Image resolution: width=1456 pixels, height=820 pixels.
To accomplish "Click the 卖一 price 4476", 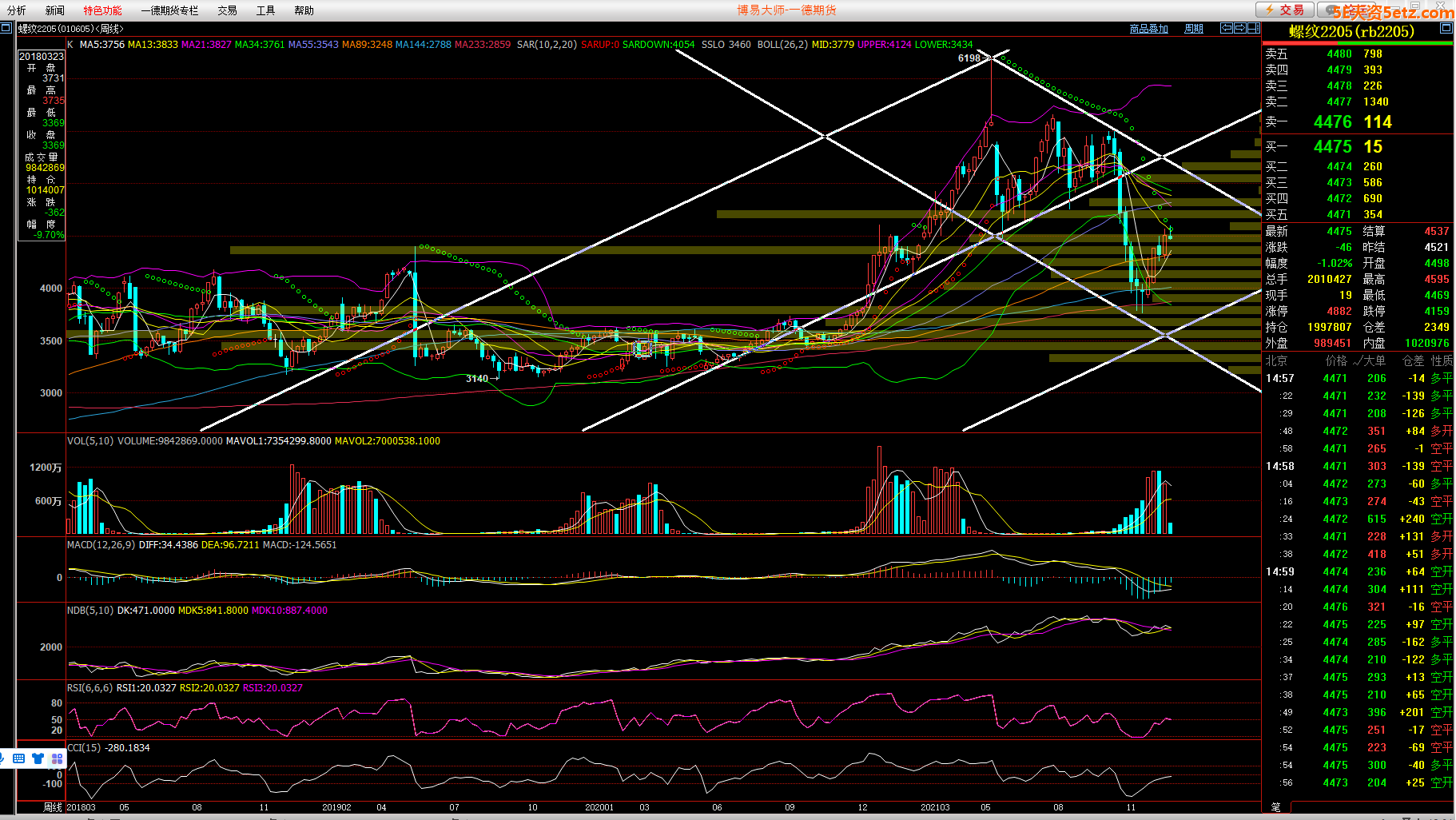I will point(1333,121).
